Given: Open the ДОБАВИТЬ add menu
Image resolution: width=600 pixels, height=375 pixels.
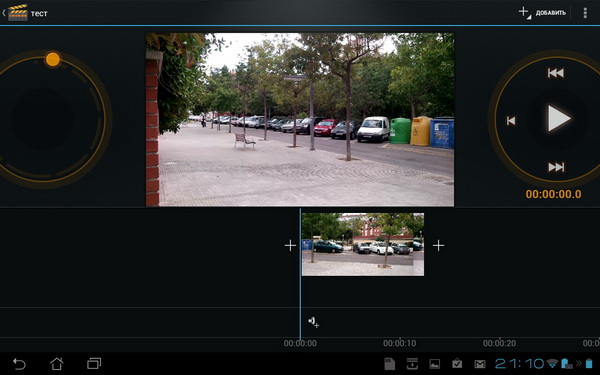Looking at the screenshot, I should coord(542,13).
